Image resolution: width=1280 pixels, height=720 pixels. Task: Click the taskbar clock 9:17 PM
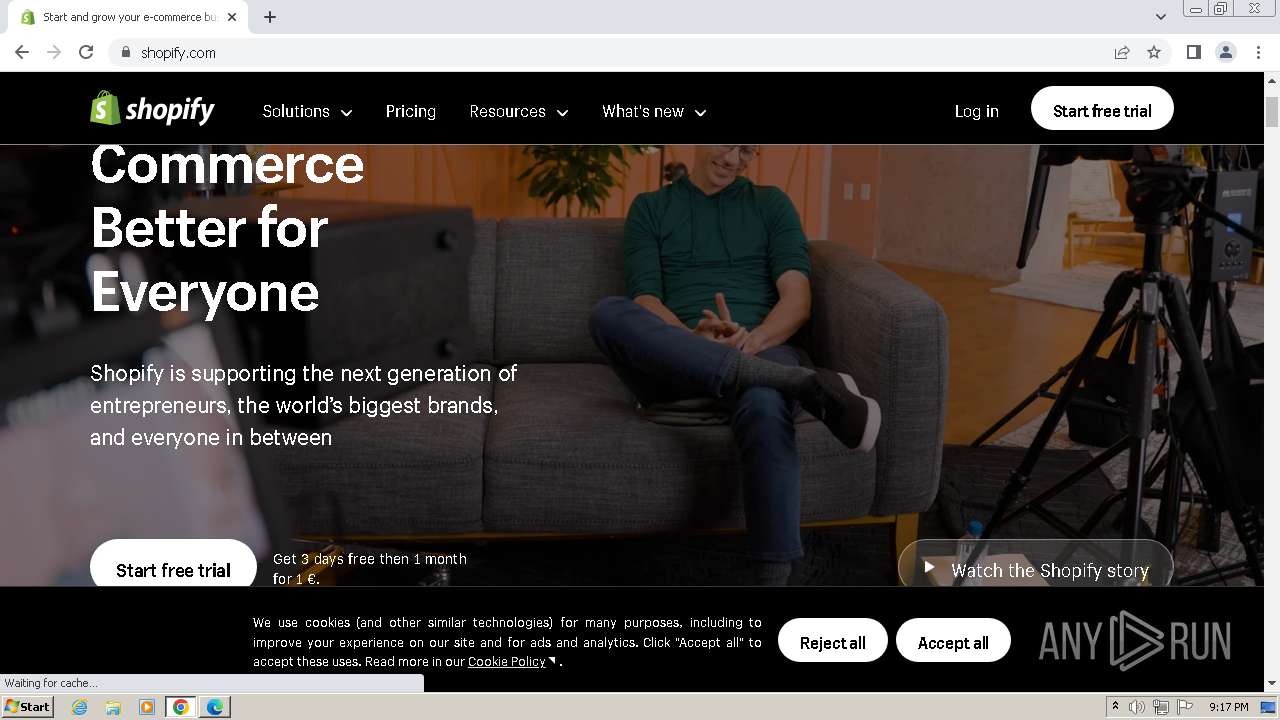click(1228, 707)
